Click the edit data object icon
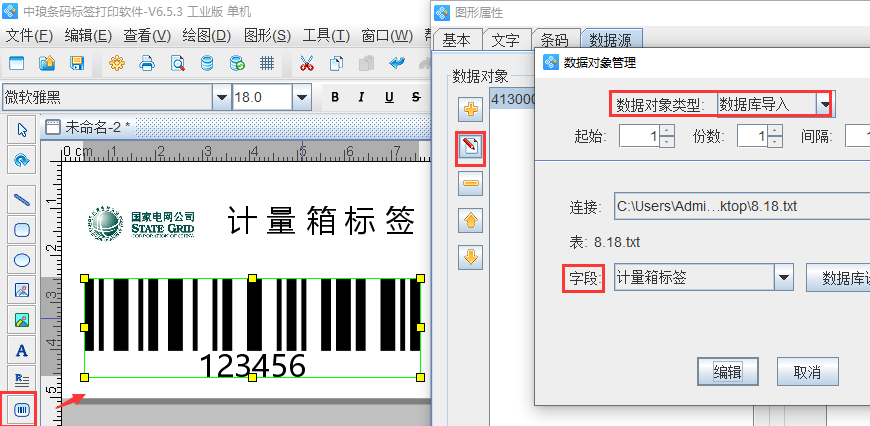870x426 pixels. pyautogui.click(x=470, y=148)
